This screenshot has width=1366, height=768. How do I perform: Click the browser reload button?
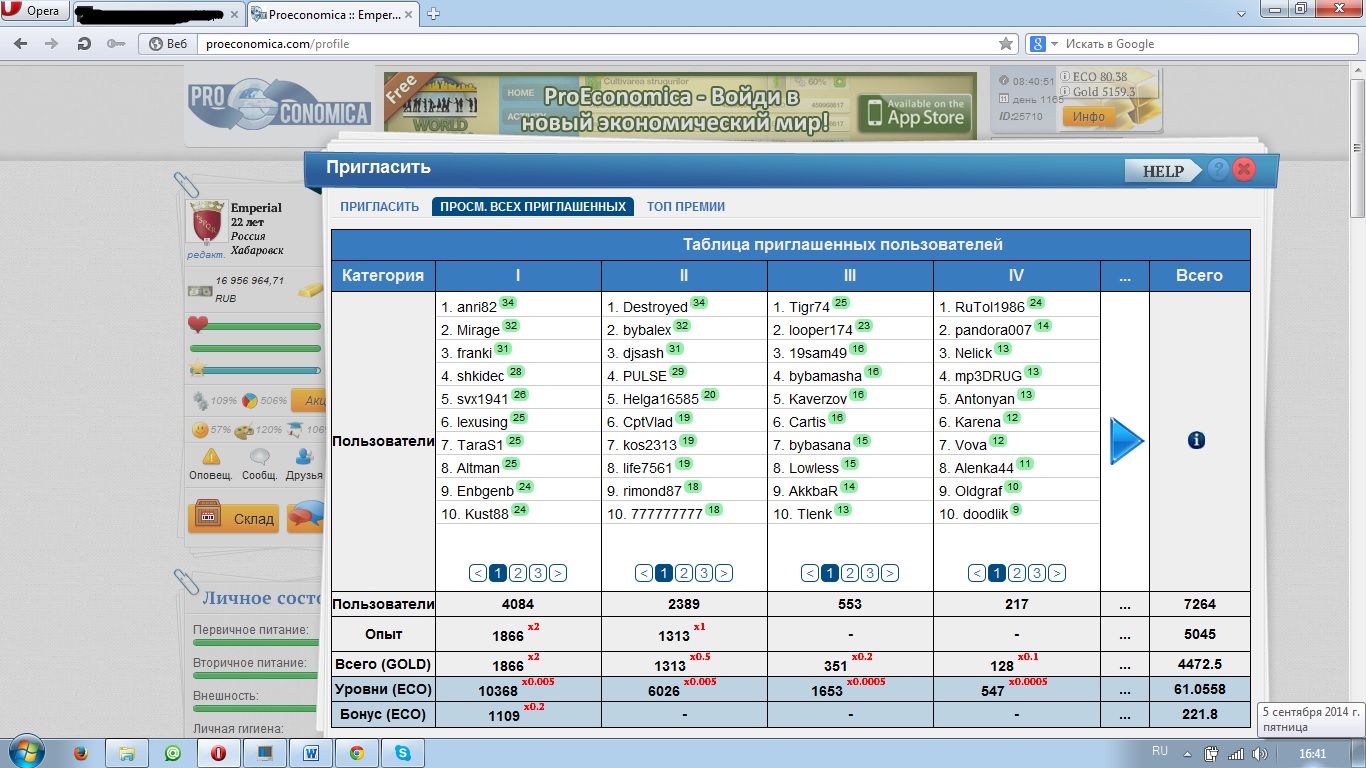tap(85, 44)
